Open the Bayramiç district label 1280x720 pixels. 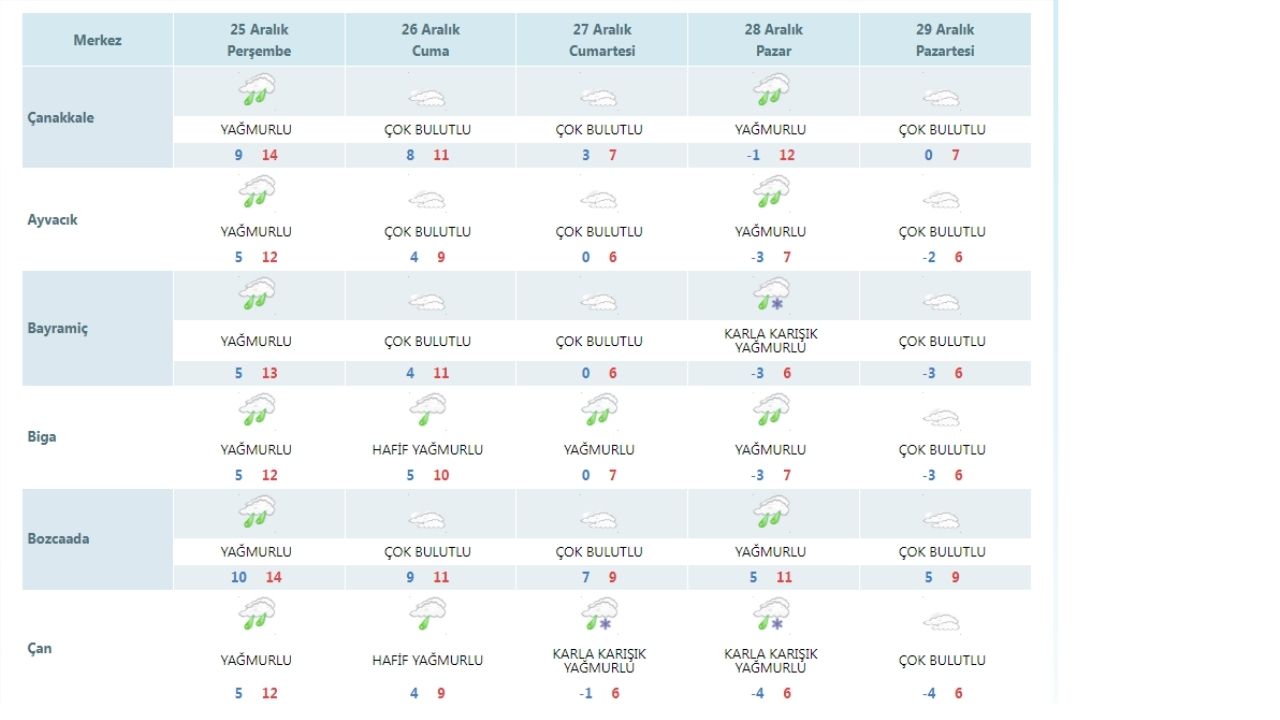click(58, 328)
